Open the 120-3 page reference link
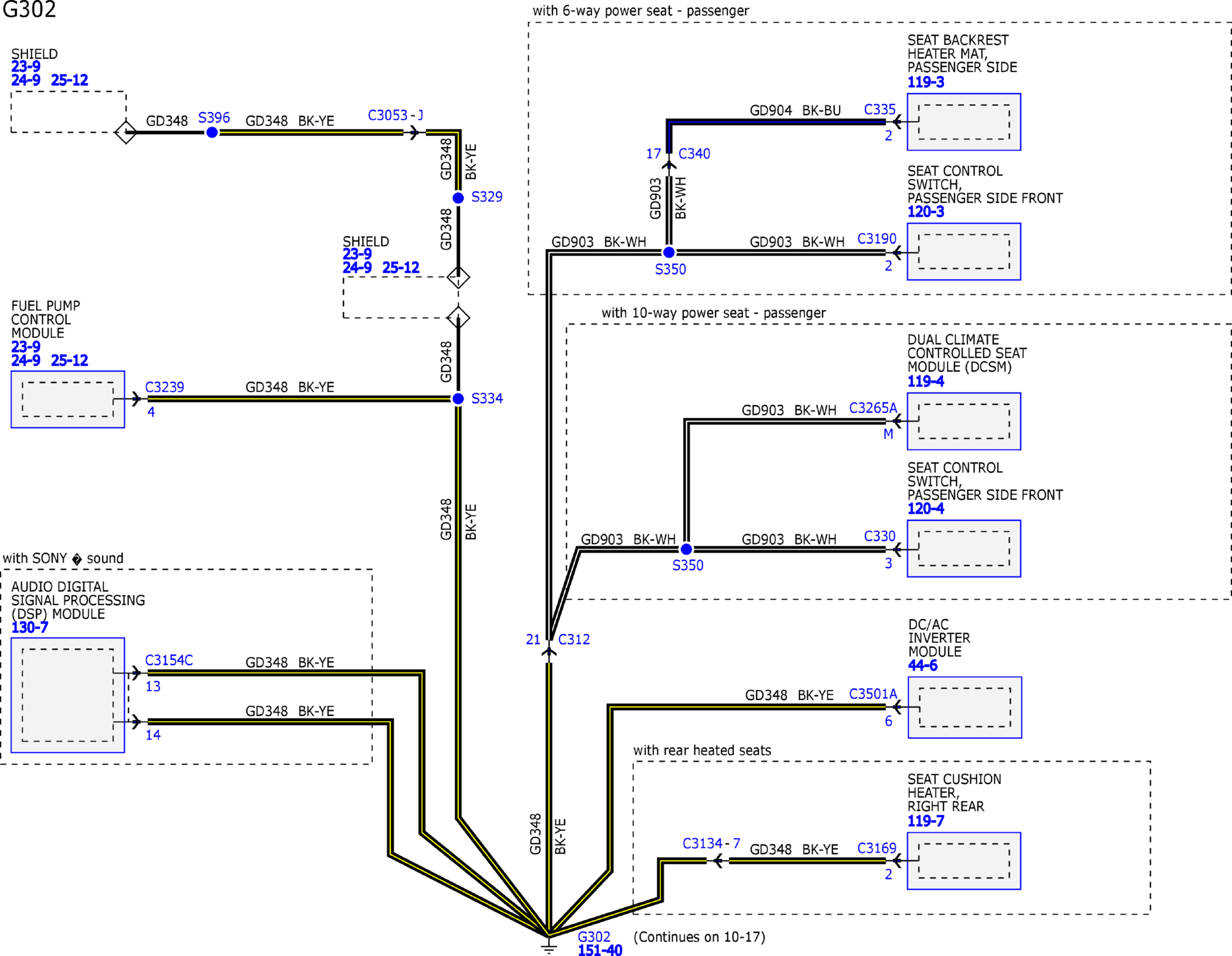The image size is (1232, 956). (925, 212)
